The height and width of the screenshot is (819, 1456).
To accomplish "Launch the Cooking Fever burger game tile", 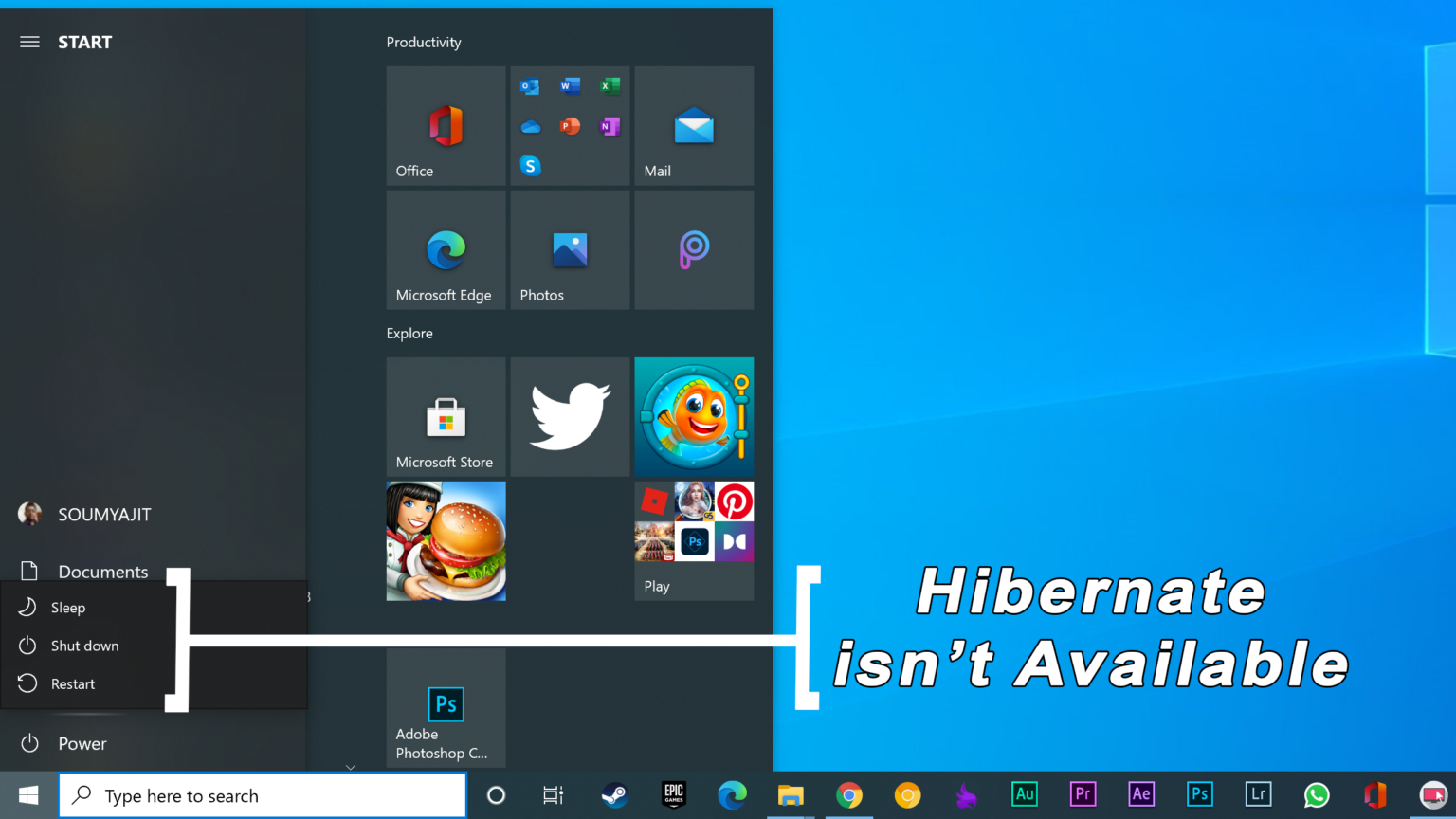I will [446, 541].
